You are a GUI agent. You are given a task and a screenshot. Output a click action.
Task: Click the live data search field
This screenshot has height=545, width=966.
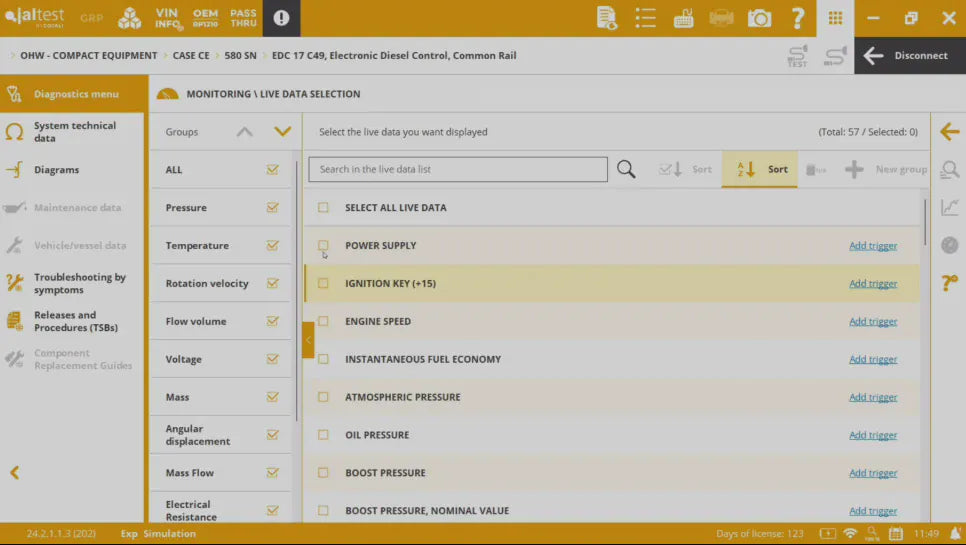click(x=457, y=170)
